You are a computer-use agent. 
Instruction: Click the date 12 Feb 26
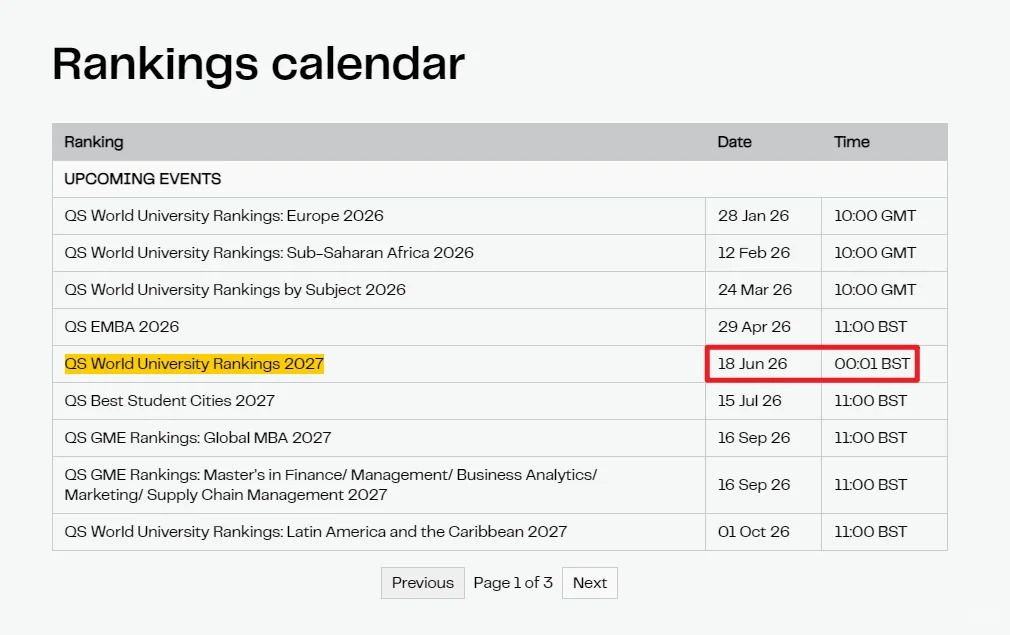(754, 252)
